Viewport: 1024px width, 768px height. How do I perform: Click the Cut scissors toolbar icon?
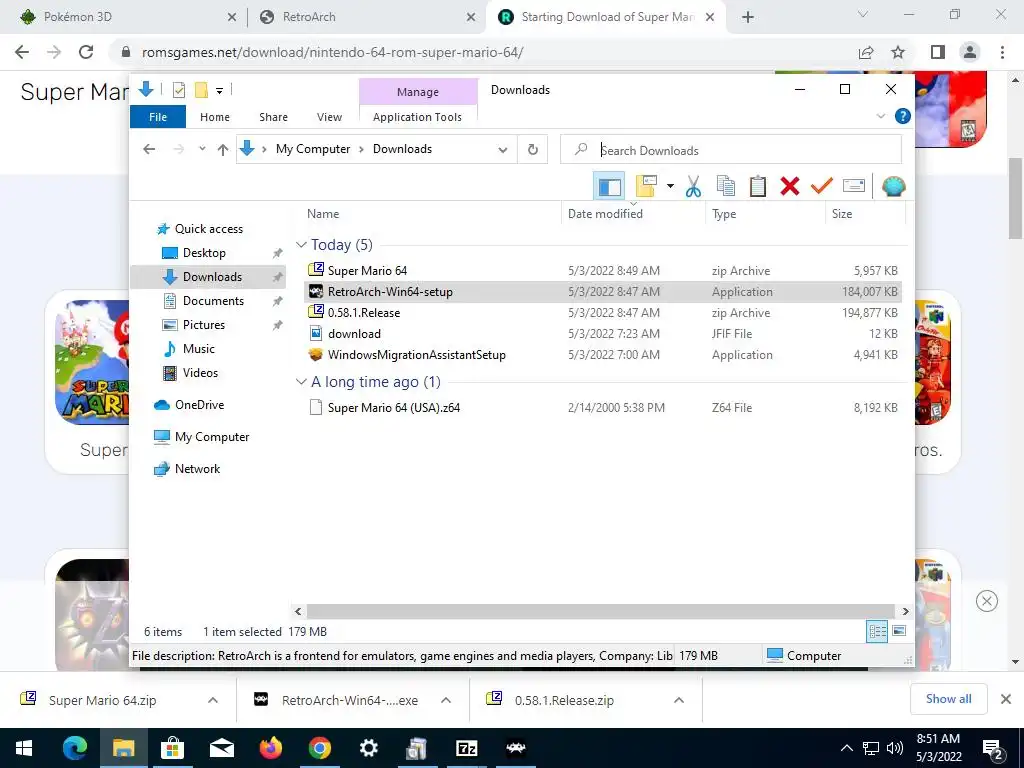[x=693, y=187]
